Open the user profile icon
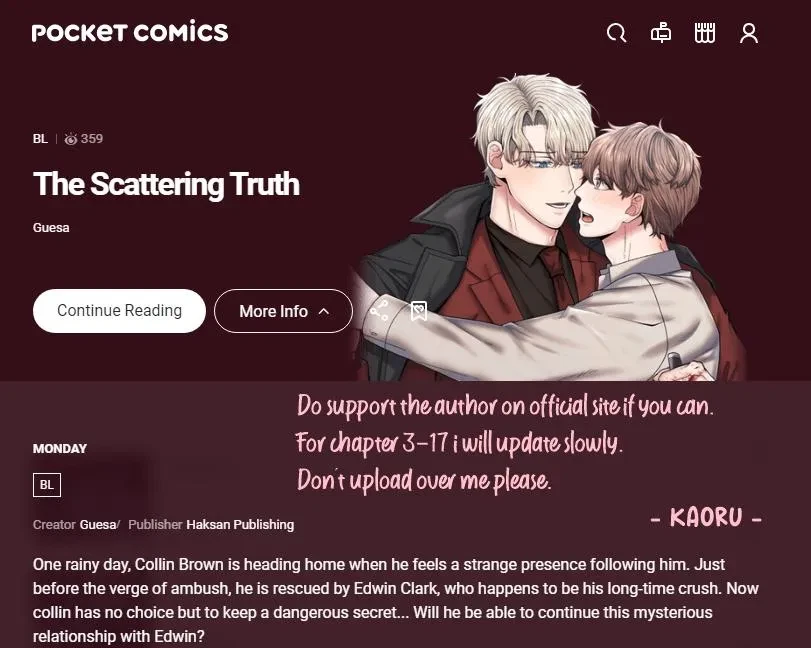The image size is (811, 648). click(x=748, y=33)
